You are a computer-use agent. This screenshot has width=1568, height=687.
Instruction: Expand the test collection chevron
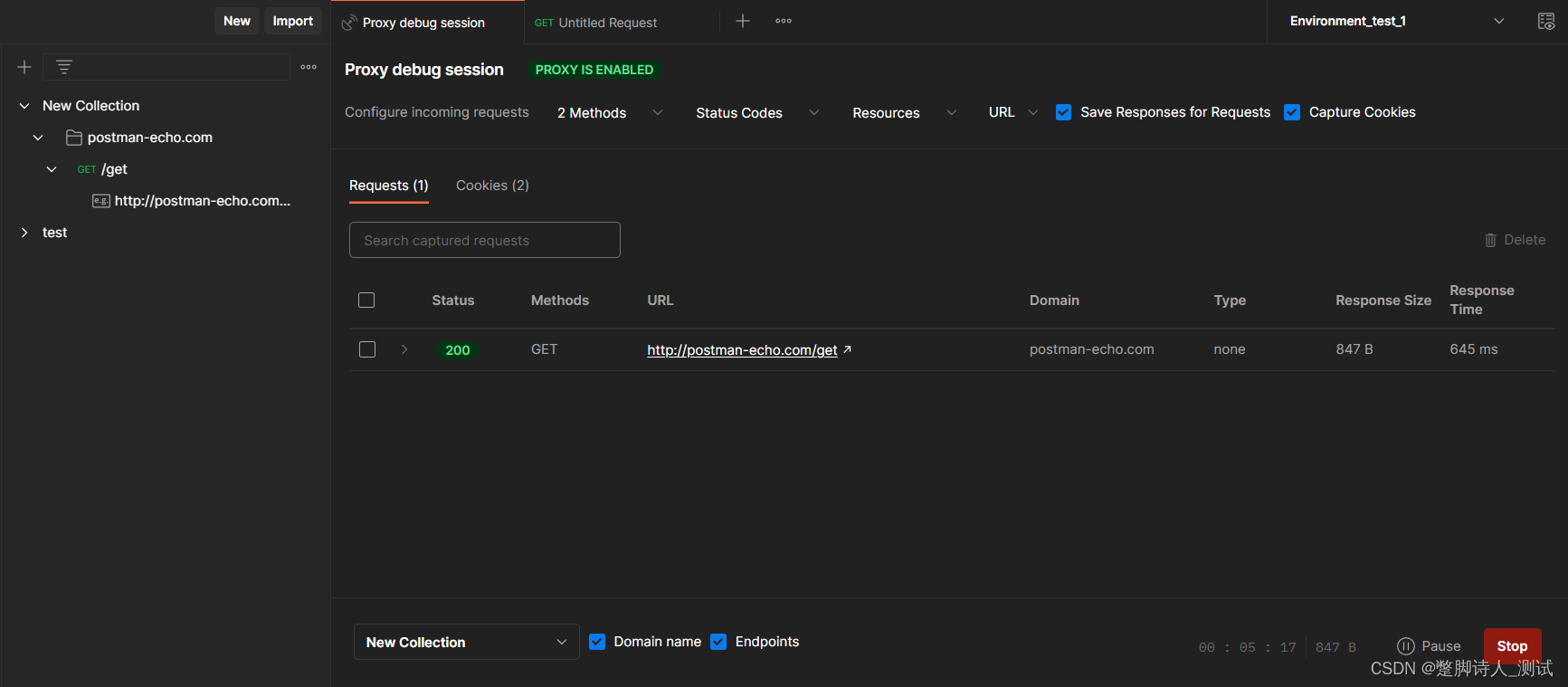pyautogui.click(x=24, y=233)
